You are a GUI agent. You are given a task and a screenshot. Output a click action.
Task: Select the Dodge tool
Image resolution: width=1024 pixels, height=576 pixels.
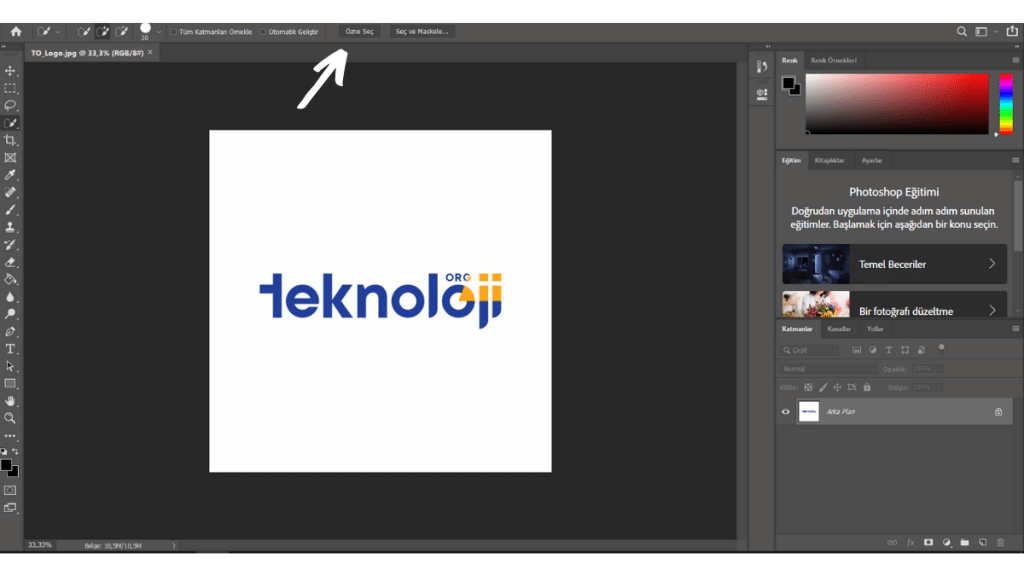pos(10,314)
